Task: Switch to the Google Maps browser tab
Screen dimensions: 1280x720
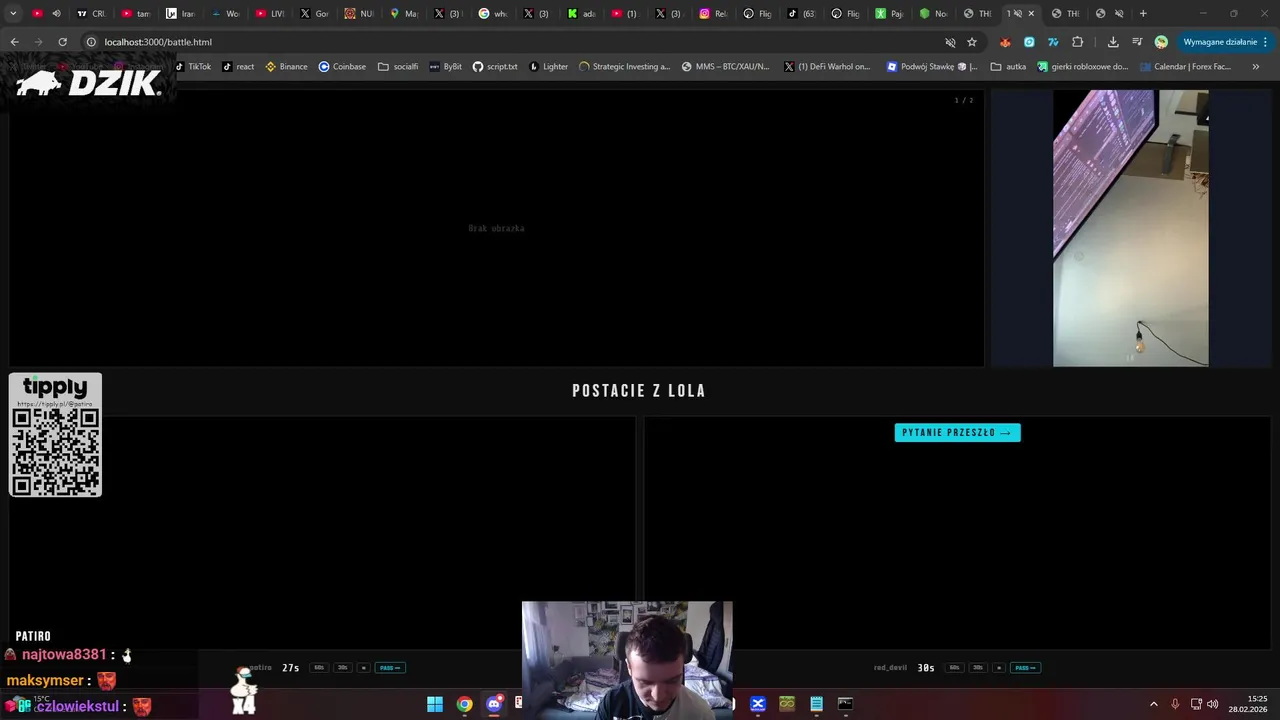Action: (x=404, y=14)
